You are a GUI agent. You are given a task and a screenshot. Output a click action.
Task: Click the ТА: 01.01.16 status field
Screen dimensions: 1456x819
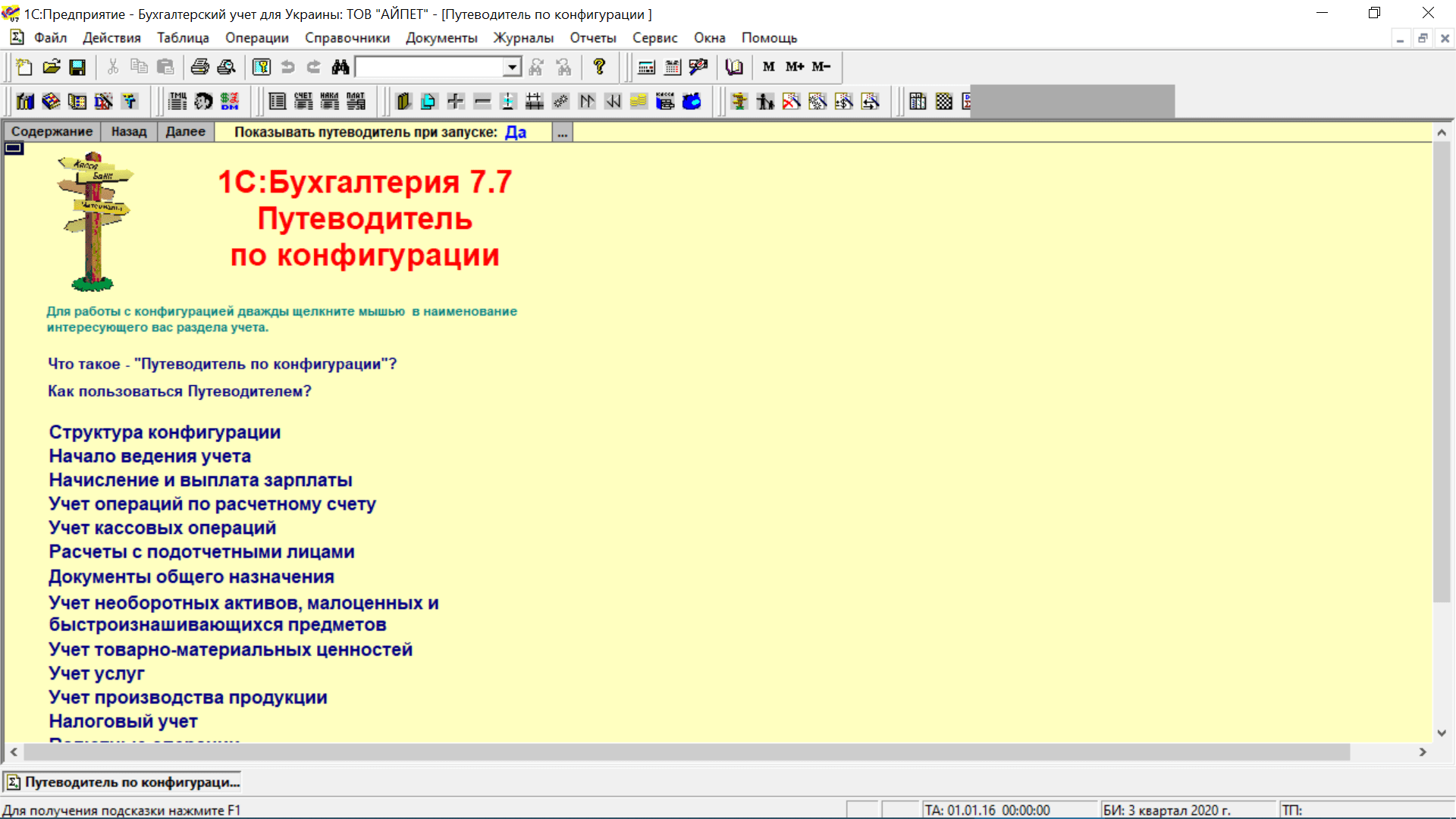1010,810
